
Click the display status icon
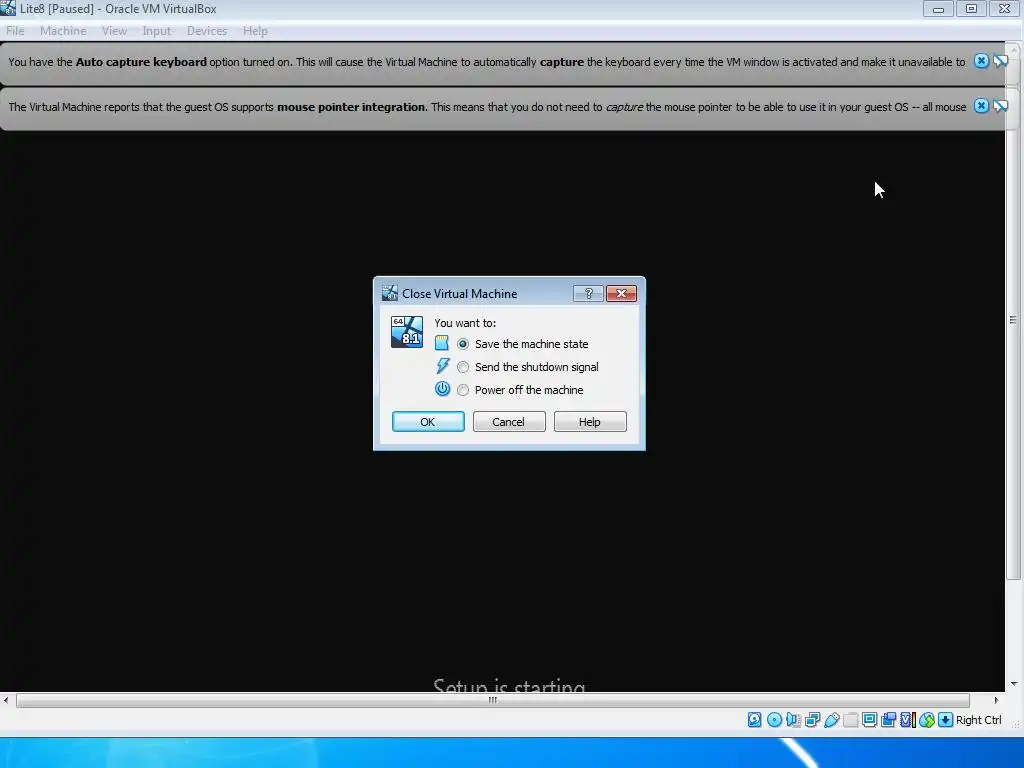point(869,720)
